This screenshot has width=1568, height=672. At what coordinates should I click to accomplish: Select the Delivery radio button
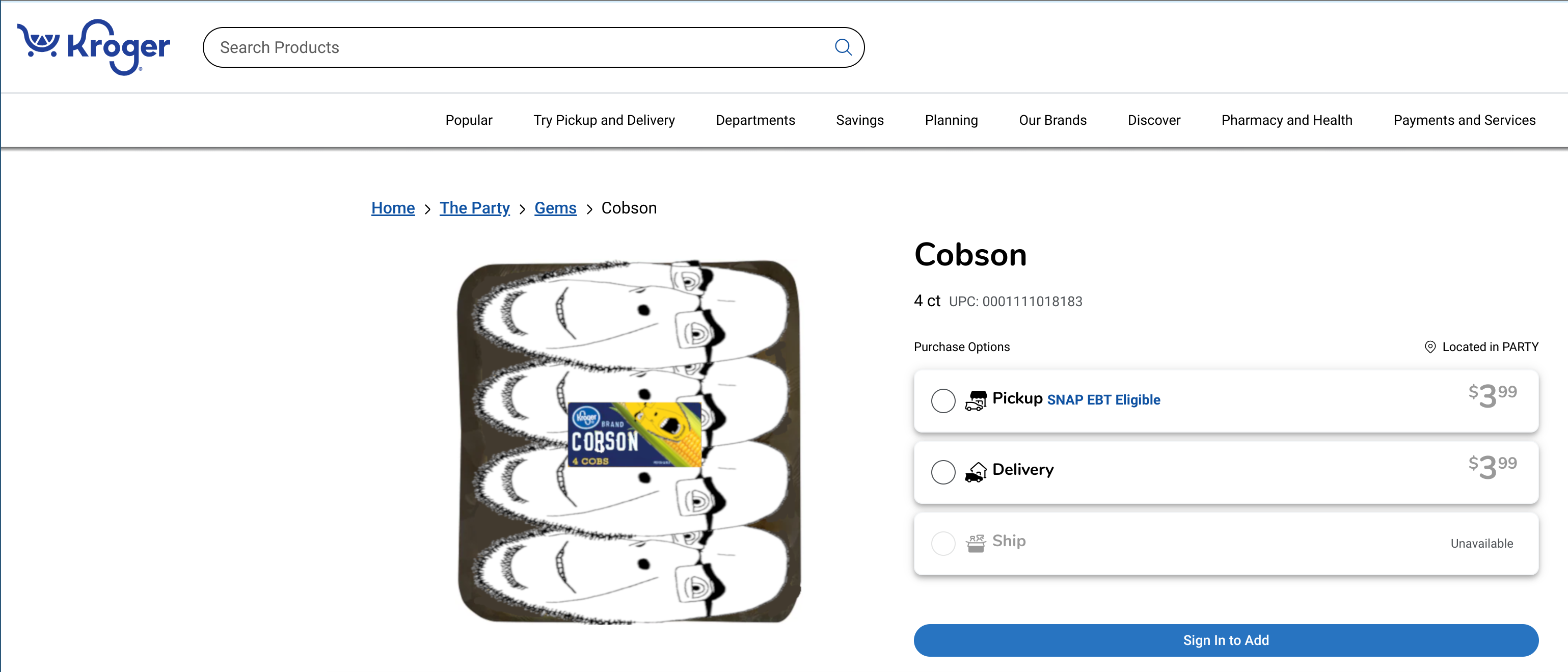pos(943,472)
